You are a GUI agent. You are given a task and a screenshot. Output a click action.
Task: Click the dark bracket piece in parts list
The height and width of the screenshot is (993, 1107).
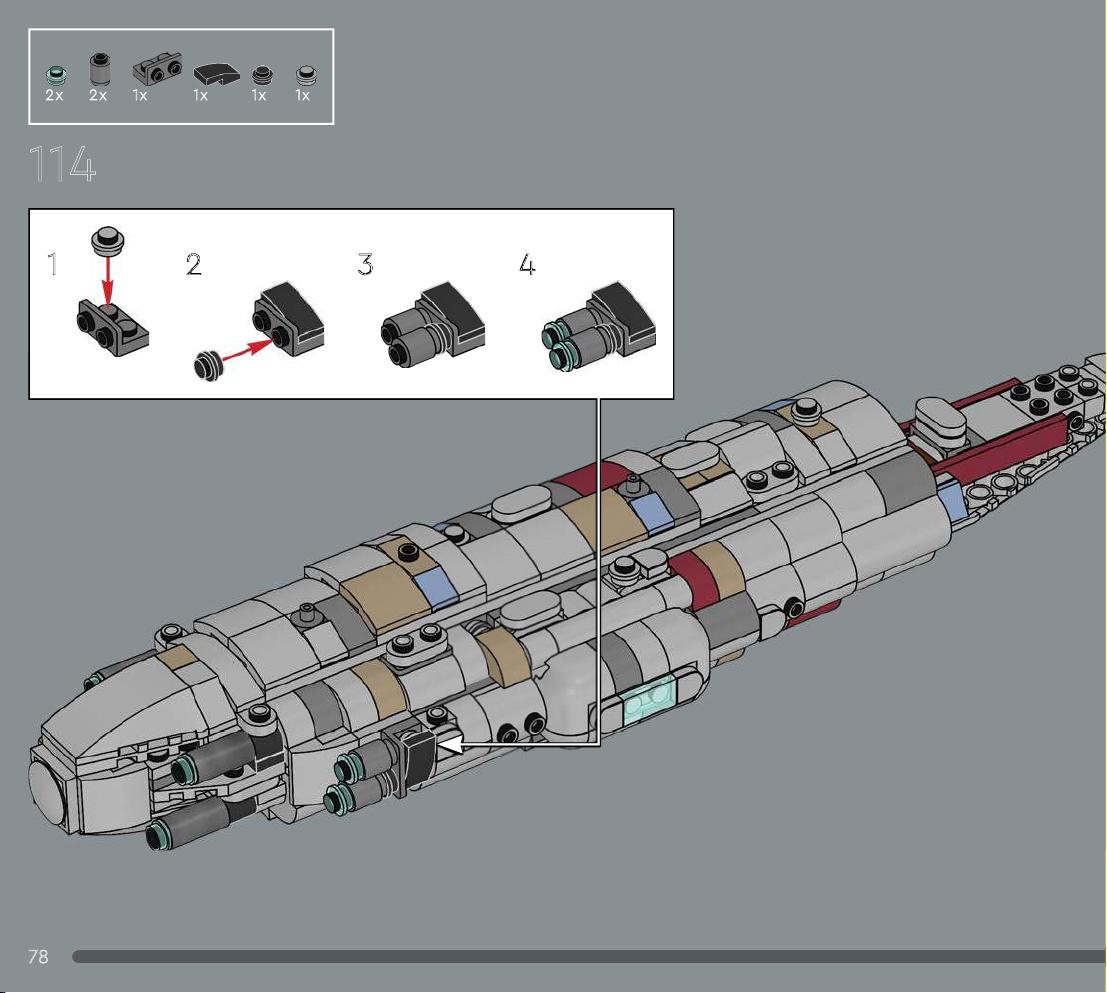click(157, 69)
